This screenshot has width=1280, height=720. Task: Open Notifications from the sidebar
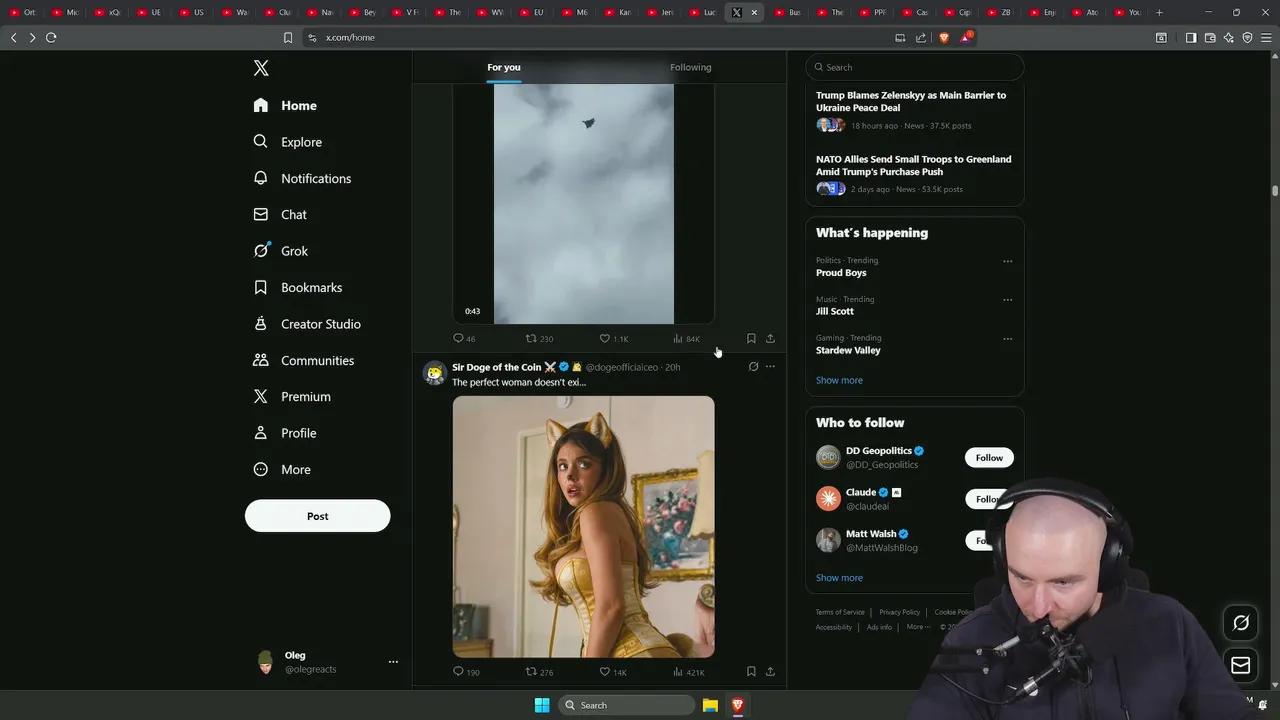[x=302, y=178]
